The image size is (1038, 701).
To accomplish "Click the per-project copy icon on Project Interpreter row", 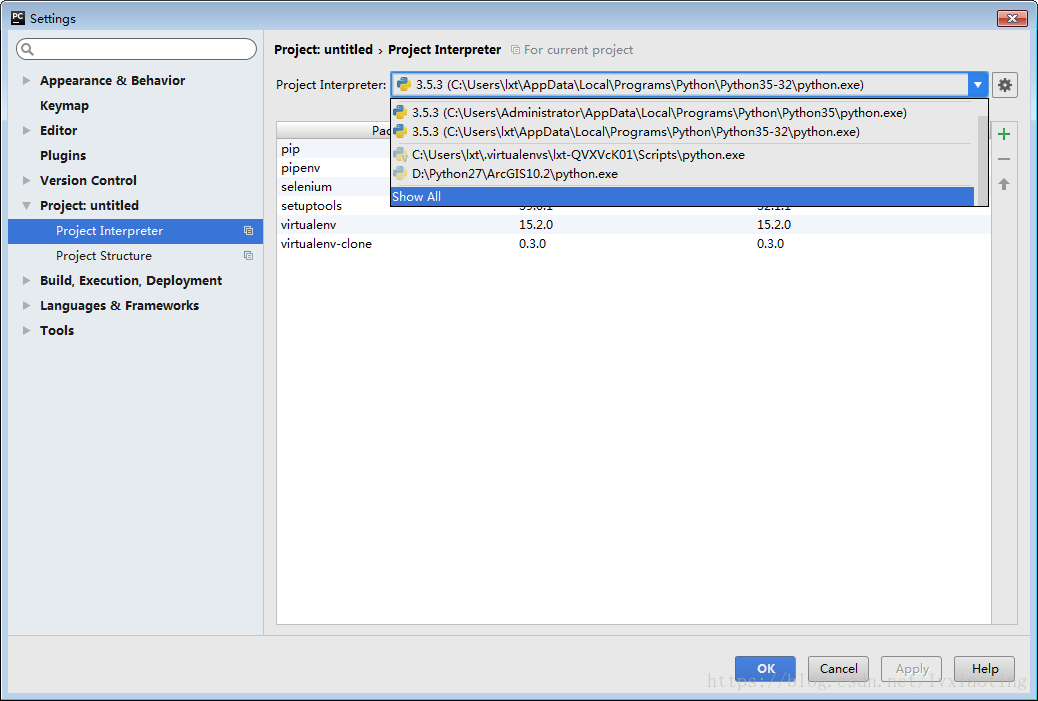I will [x=248, y=231].
